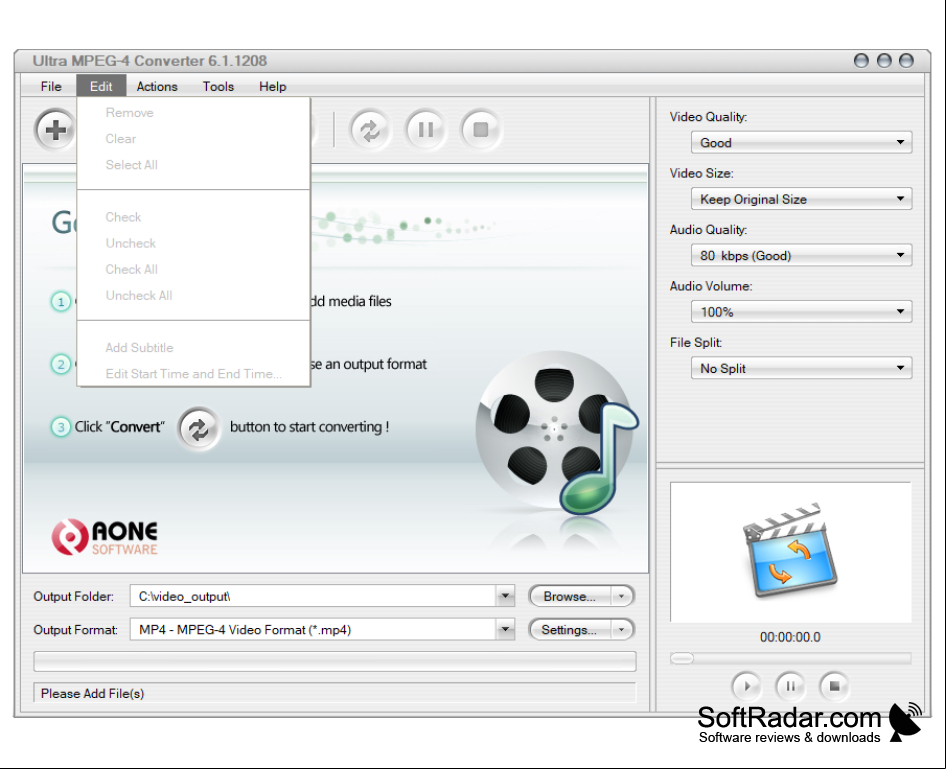Click the Stop conversion toolbar icon
Image resolution: width=946 pixels, height=769 pixels.
(480, 130)
